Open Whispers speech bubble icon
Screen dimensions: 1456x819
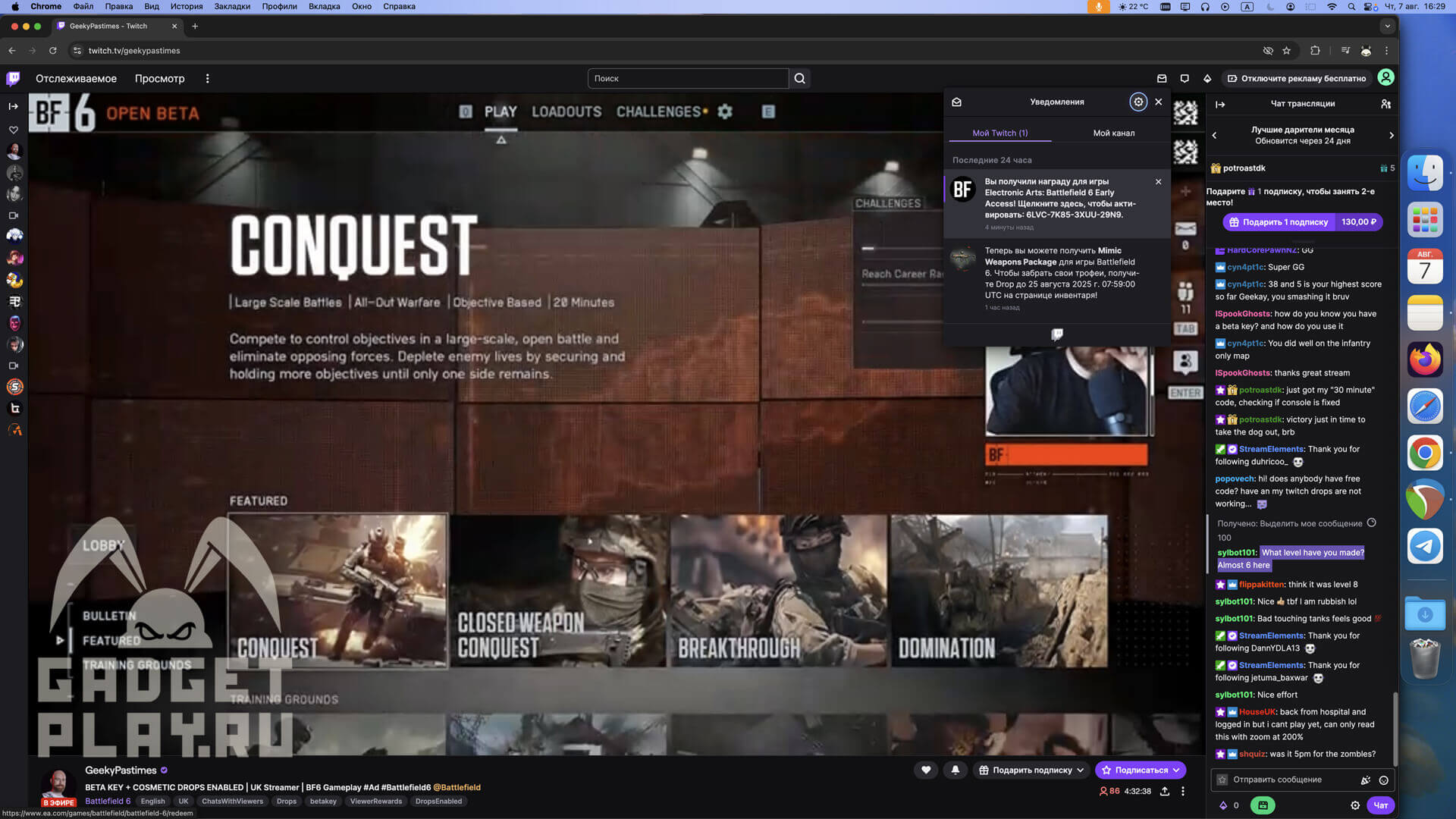tap(1185, 78)
